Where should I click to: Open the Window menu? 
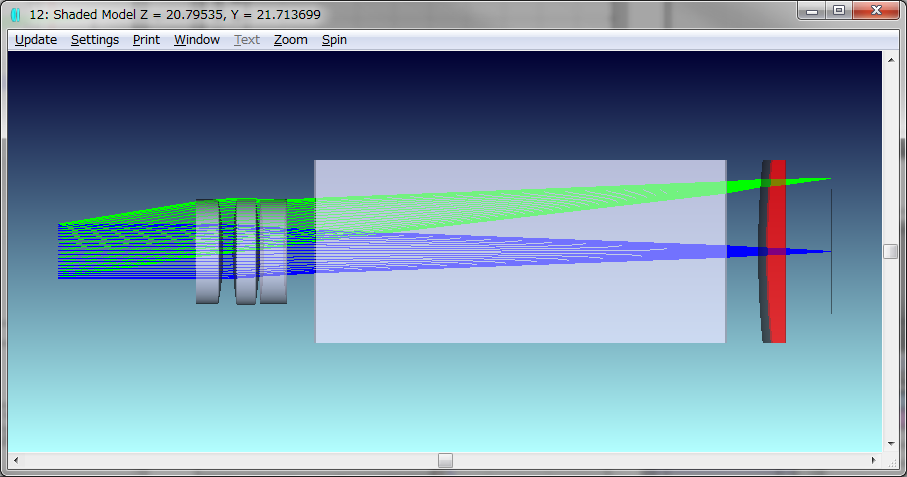197,40
